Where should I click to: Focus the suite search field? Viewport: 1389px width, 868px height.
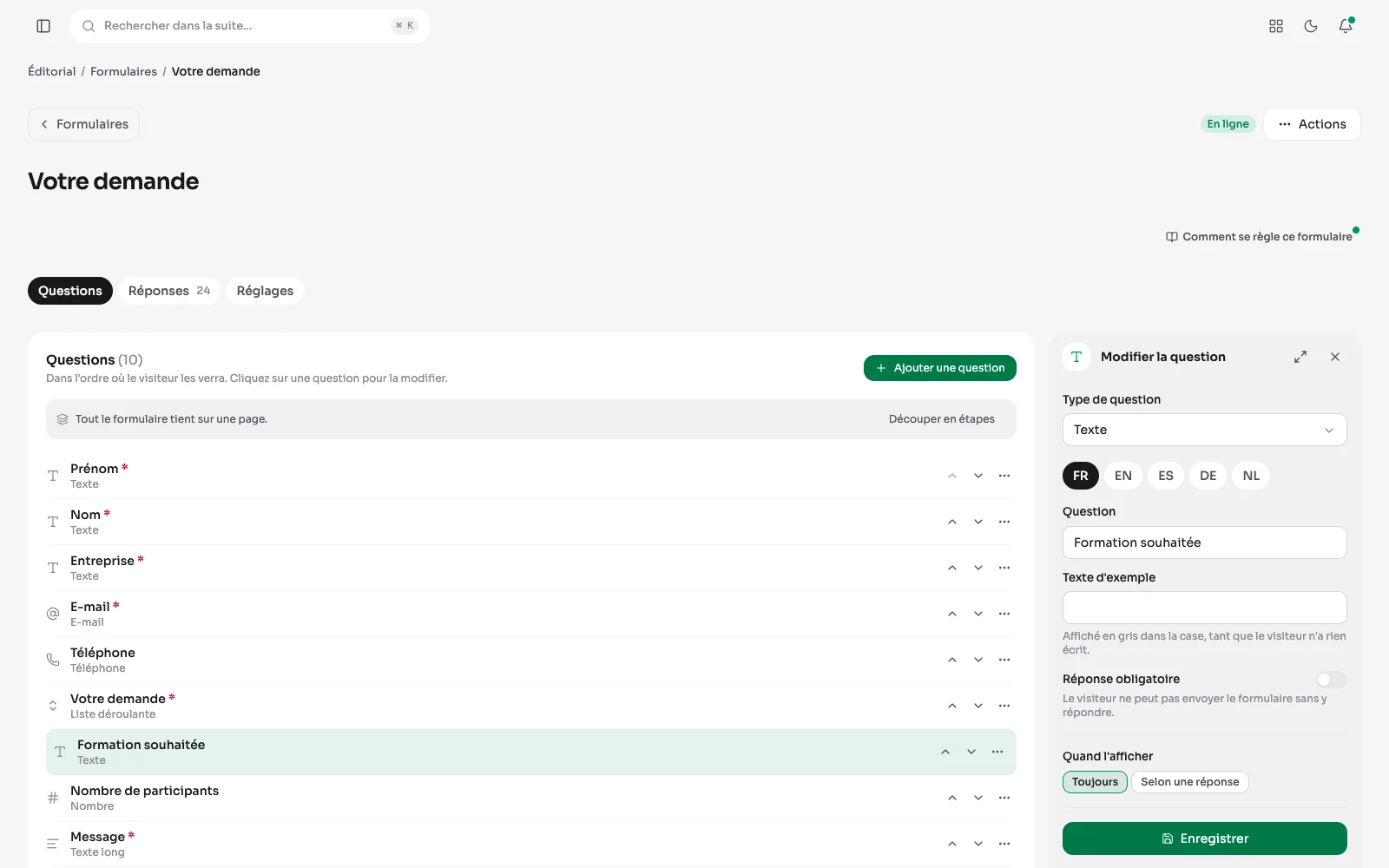click(x=250, y=26)
